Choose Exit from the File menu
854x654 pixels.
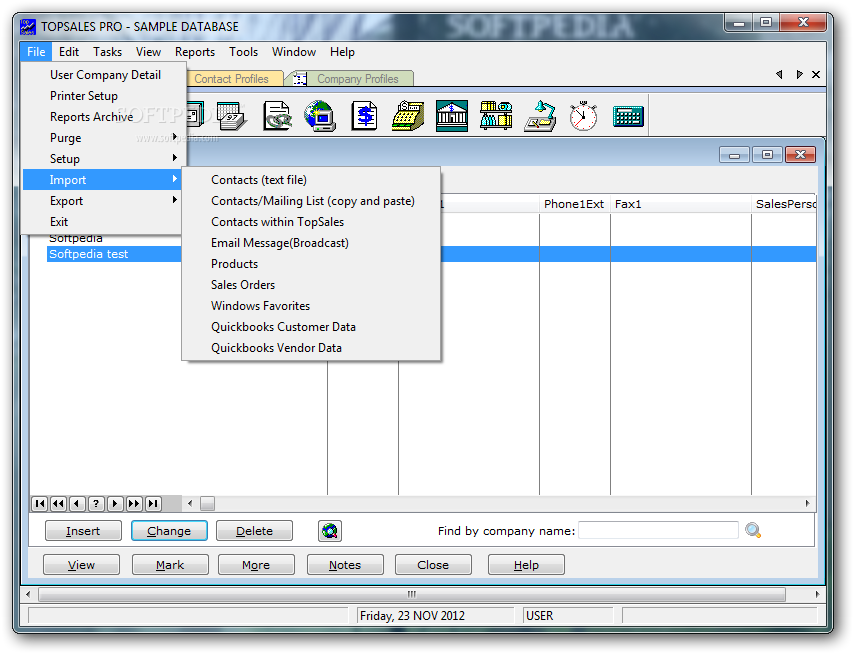click(103, 222)
